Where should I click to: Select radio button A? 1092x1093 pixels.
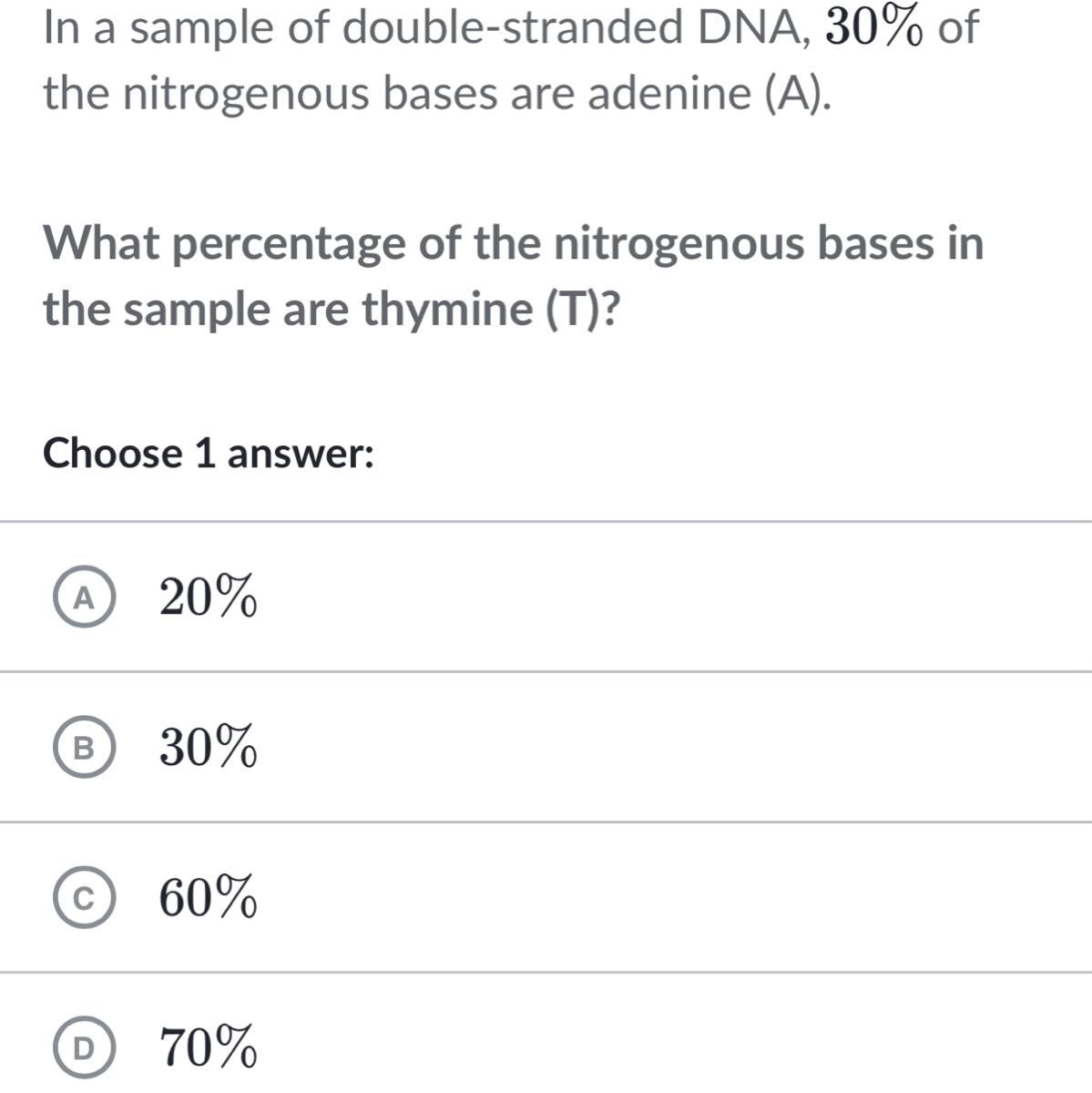tap(85, 598)
